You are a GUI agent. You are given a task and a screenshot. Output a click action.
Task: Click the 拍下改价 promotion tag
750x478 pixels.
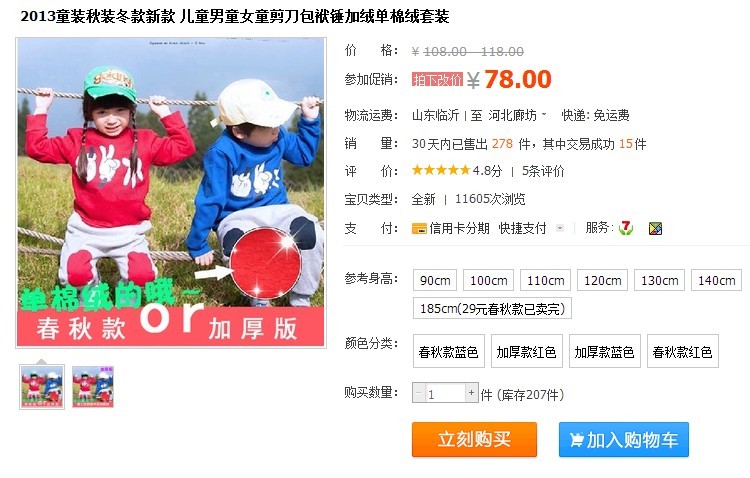click(x=437, y=79)
